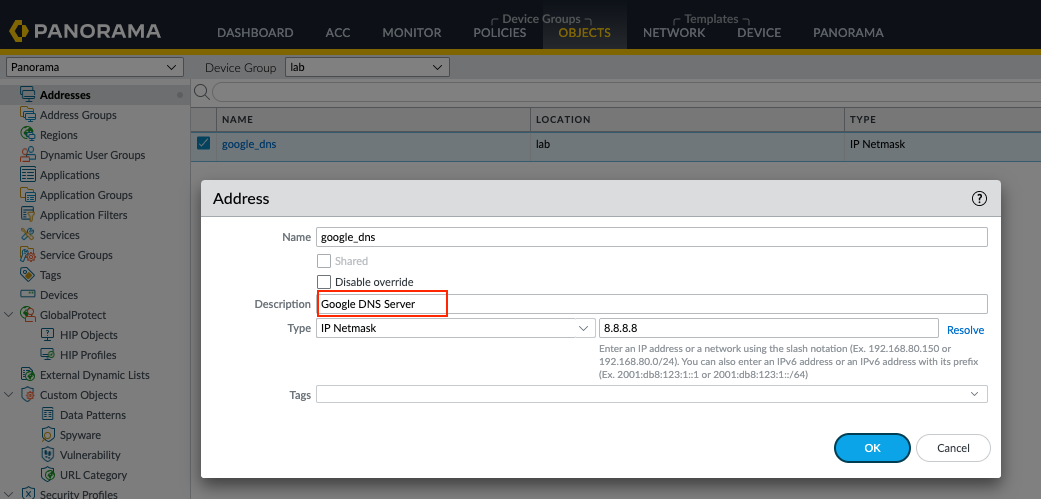Select Regions in the sidebar
This screenshot has width=1041, height=499.
[58, 135]
